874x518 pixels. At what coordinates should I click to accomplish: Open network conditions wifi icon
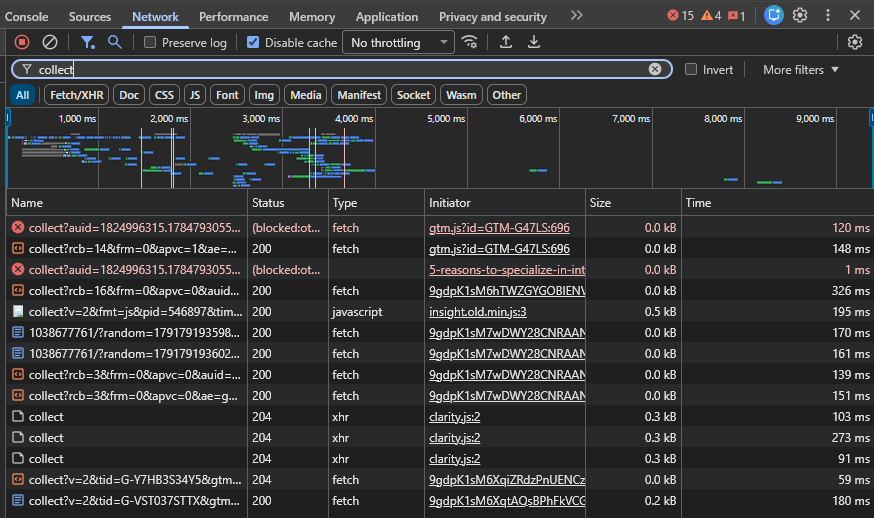tap(469, 42)
